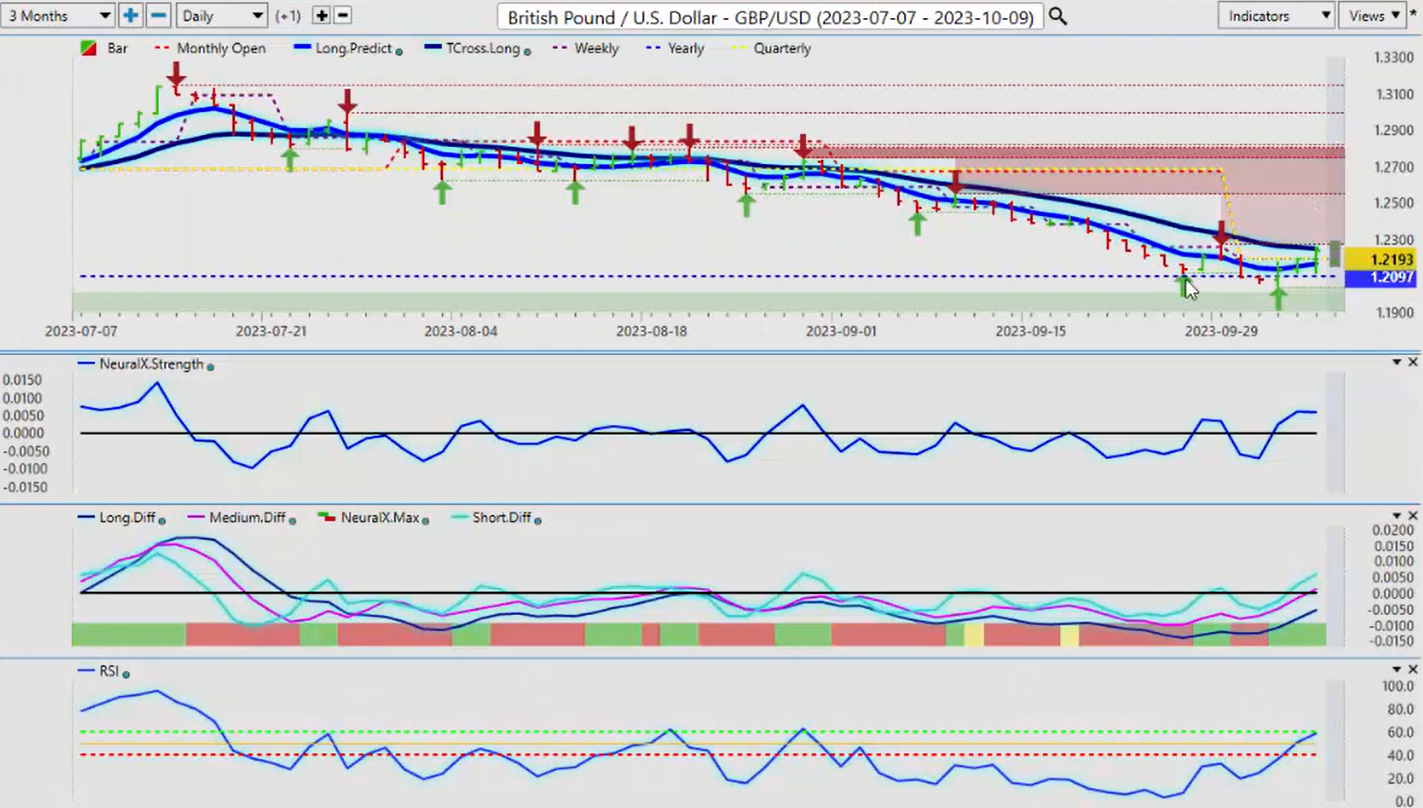The width and height of the screenshot is (1423, 808).
Task: Click the (+1) forecast offset label
Action: [288, 16]
